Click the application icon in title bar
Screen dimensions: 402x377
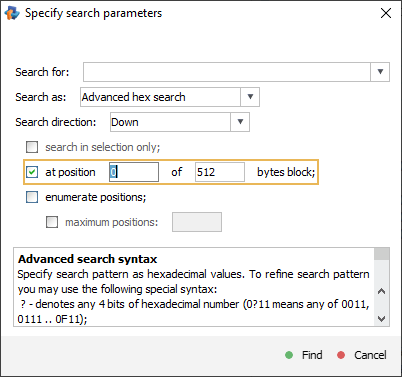pos(12,13)
